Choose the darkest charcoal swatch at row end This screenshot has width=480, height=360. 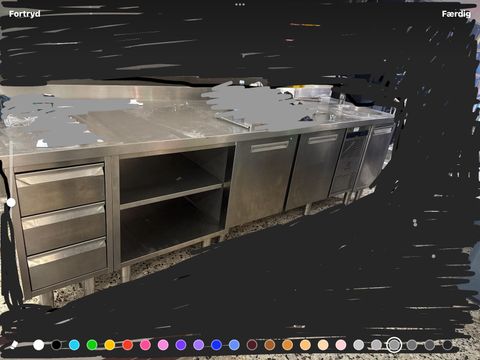click(x=447, y=345)
